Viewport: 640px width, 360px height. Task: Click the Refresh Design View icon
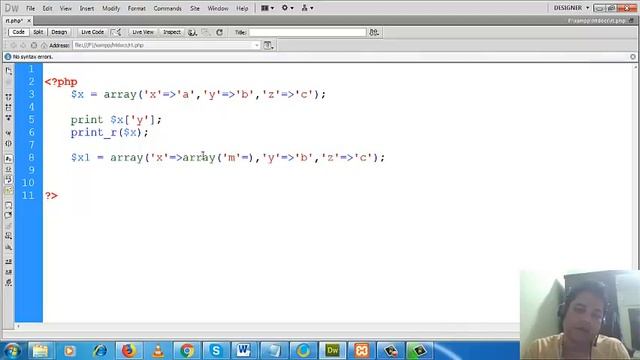pos(219,32)
